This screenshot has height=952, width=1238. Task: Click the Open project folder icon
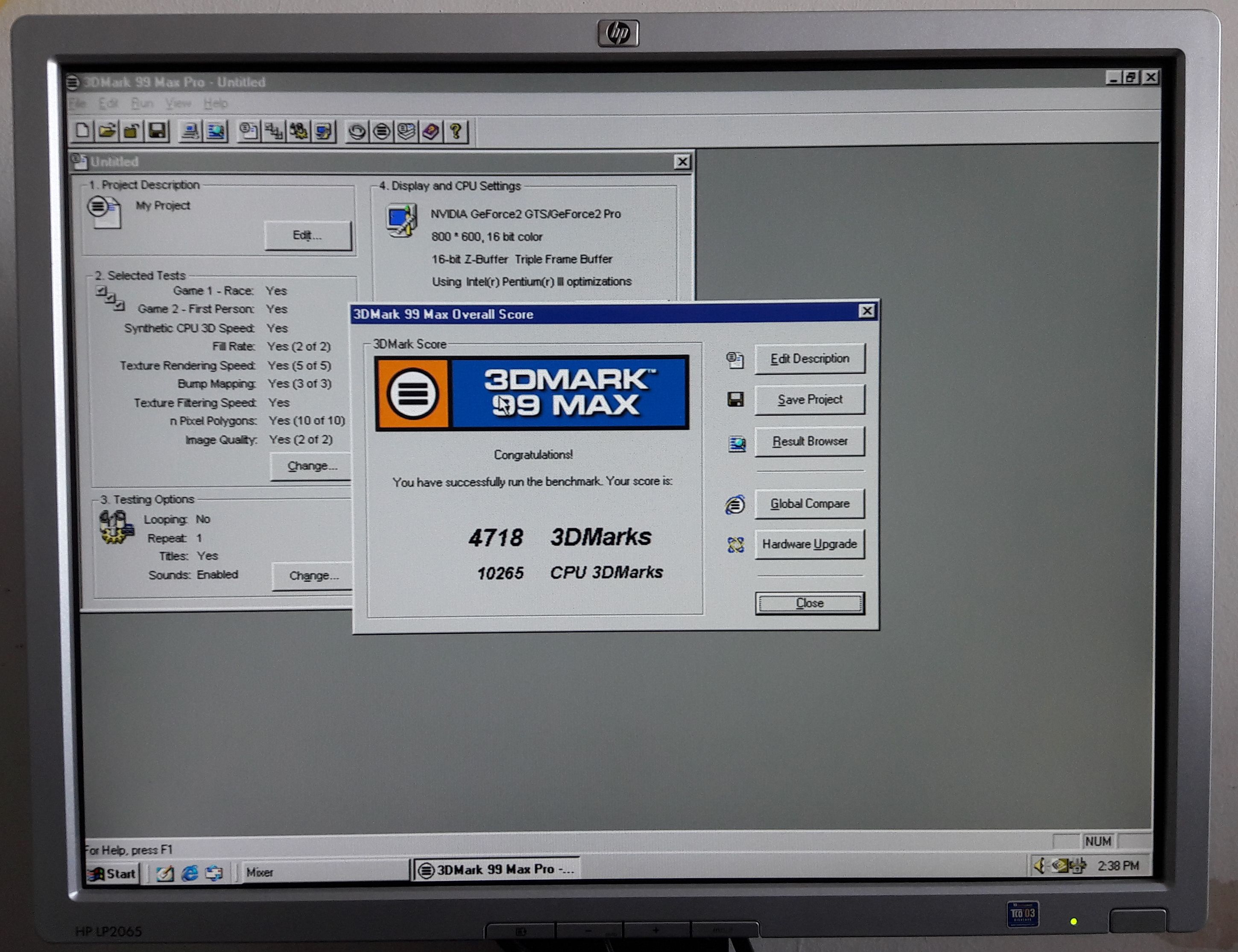tap(107, 131)
